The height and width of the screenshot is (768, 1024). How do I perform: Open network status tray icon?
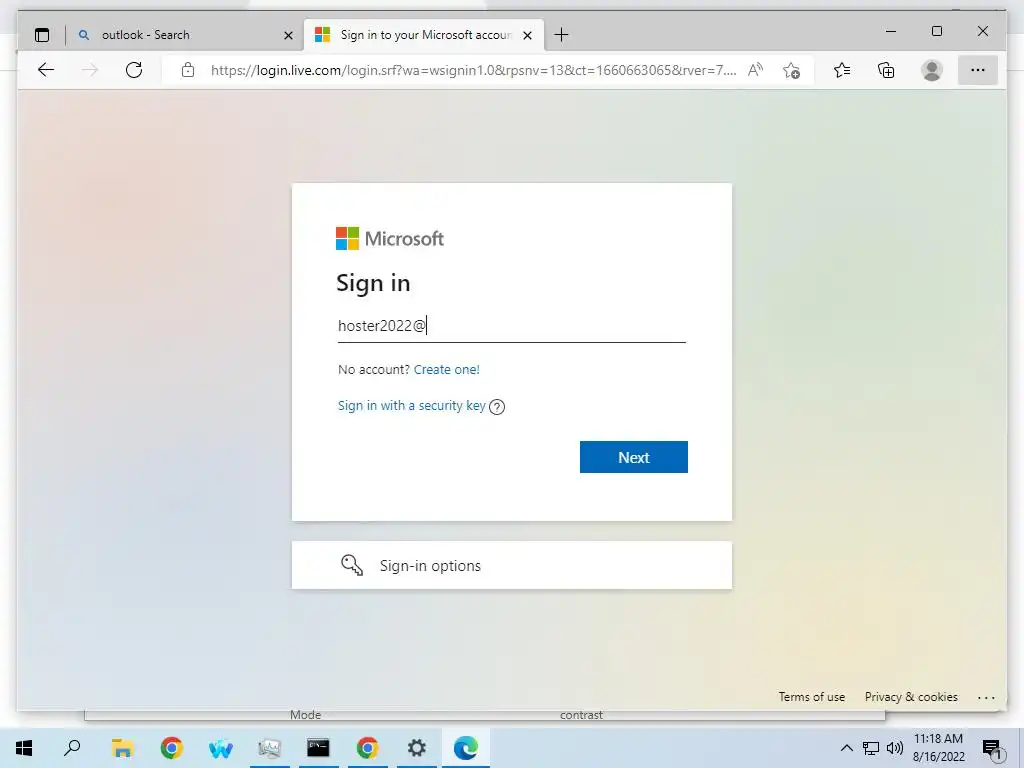[x=871, y=748]
